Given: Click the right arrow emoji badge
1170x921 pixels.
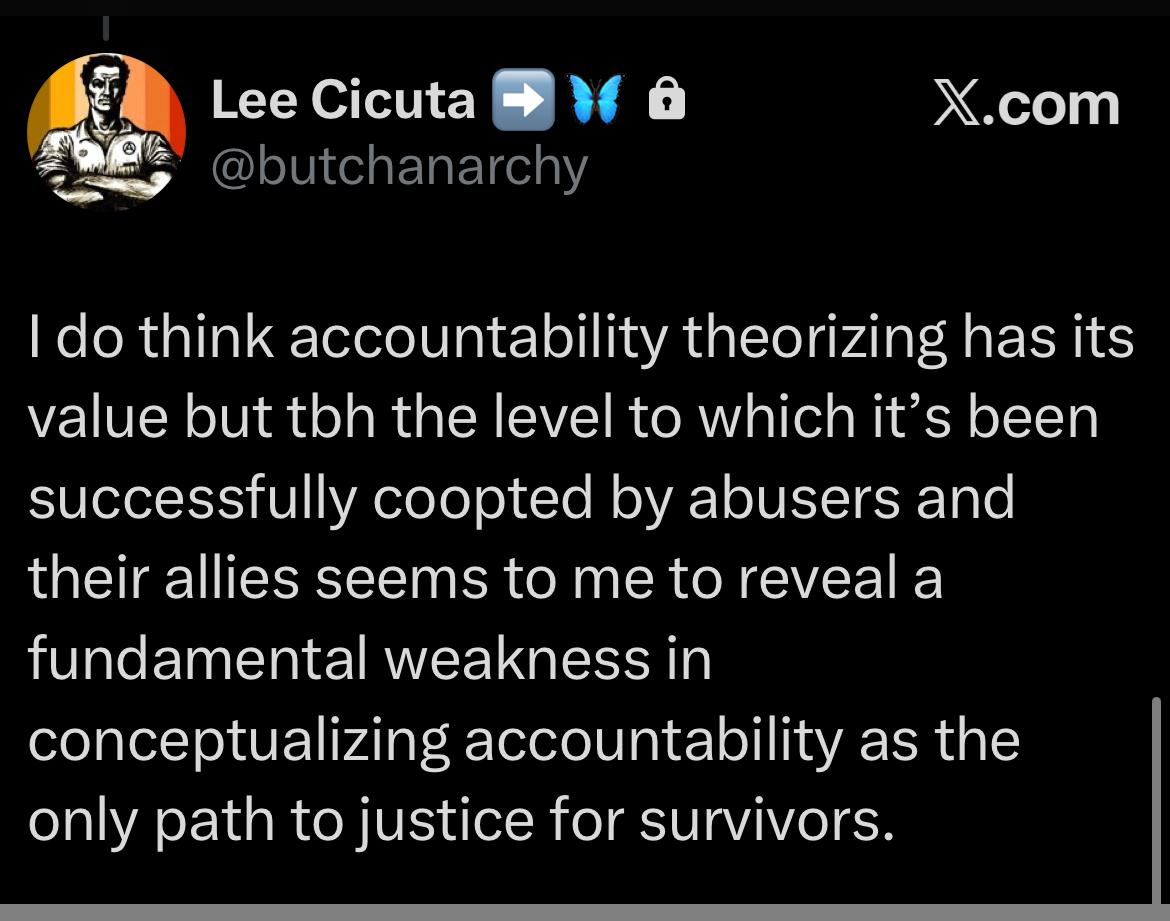Looking at the screenshot, I should pyautogui.click(x=522, y=100).
